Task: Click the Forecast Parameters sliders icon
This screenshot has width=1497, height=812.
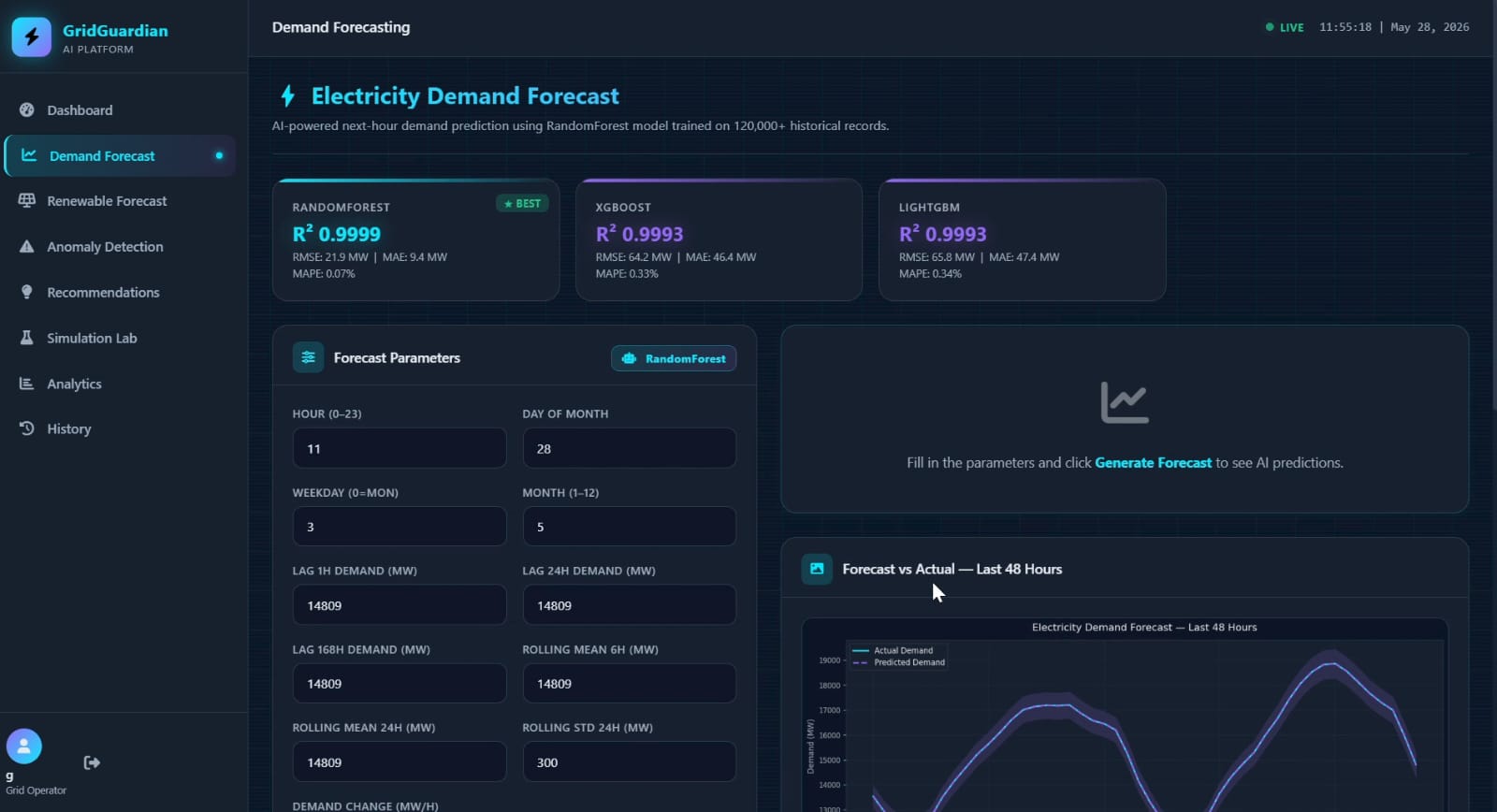Action: coord(309,357)
